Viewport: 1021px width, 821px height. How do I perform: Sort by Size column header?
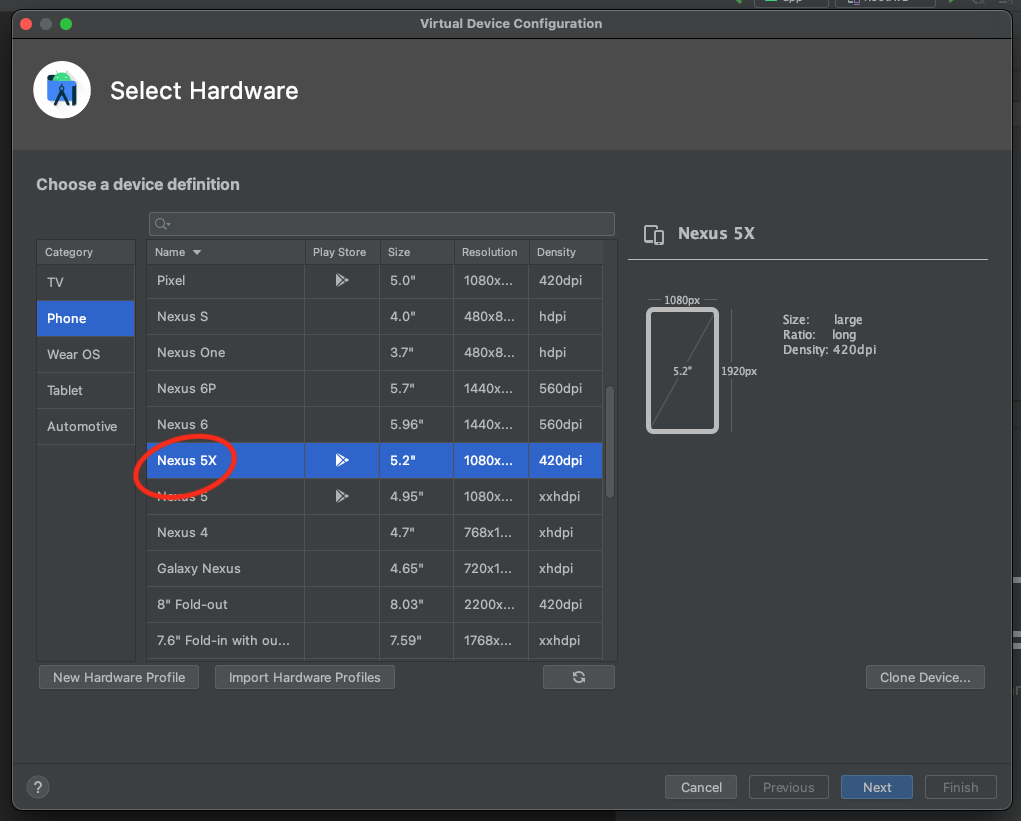tap(417, 252)
